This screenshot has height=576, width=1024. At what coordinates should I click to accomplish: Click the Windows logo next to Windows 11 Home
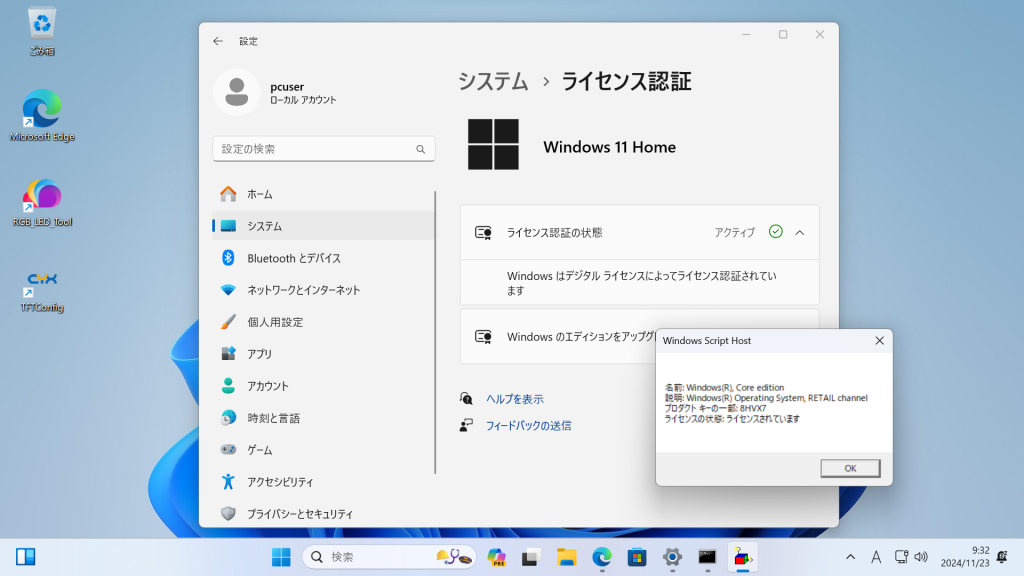(x=493, y=144)
